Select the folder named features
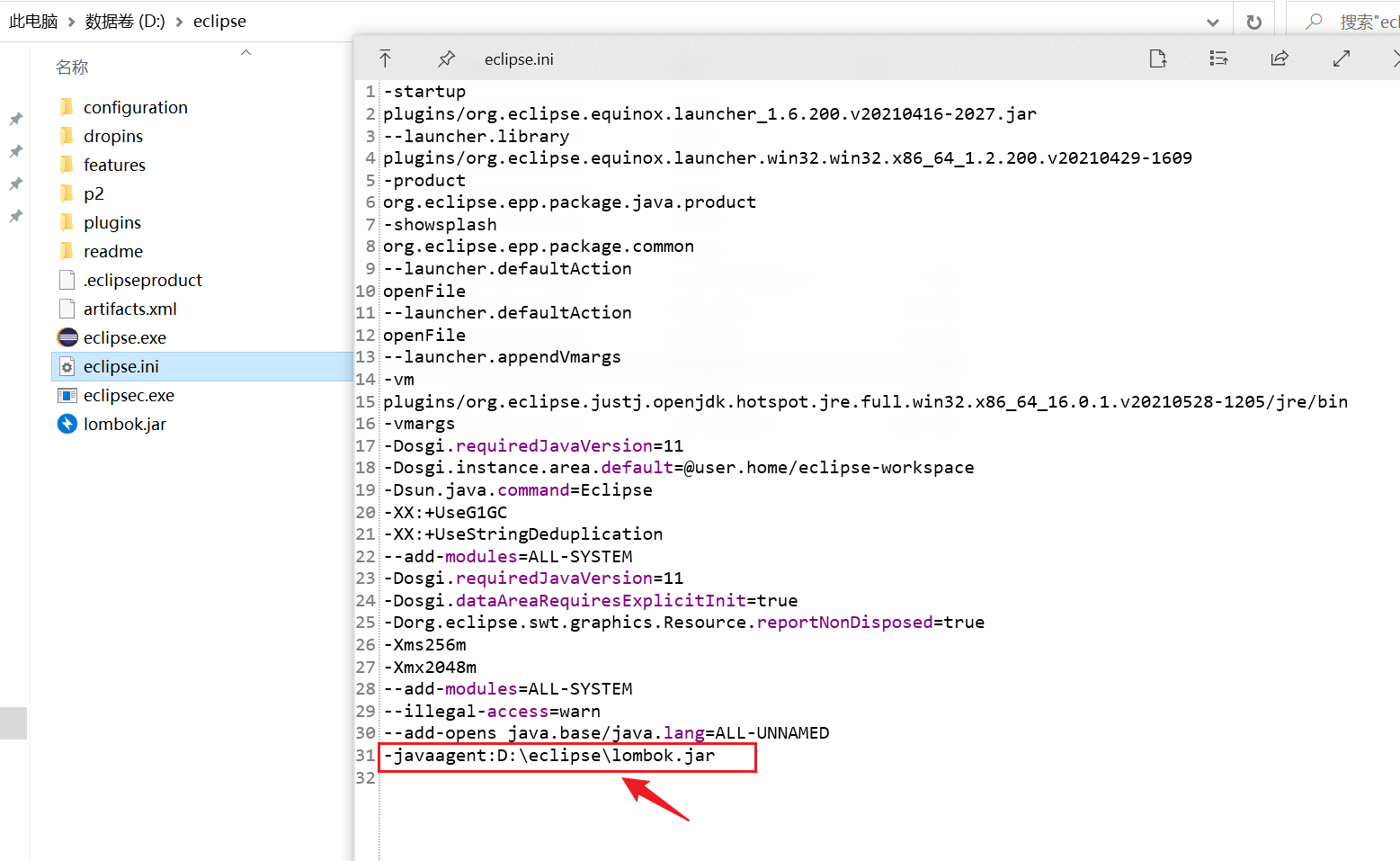The image size is (1400, 861). (x=114, y=165)
